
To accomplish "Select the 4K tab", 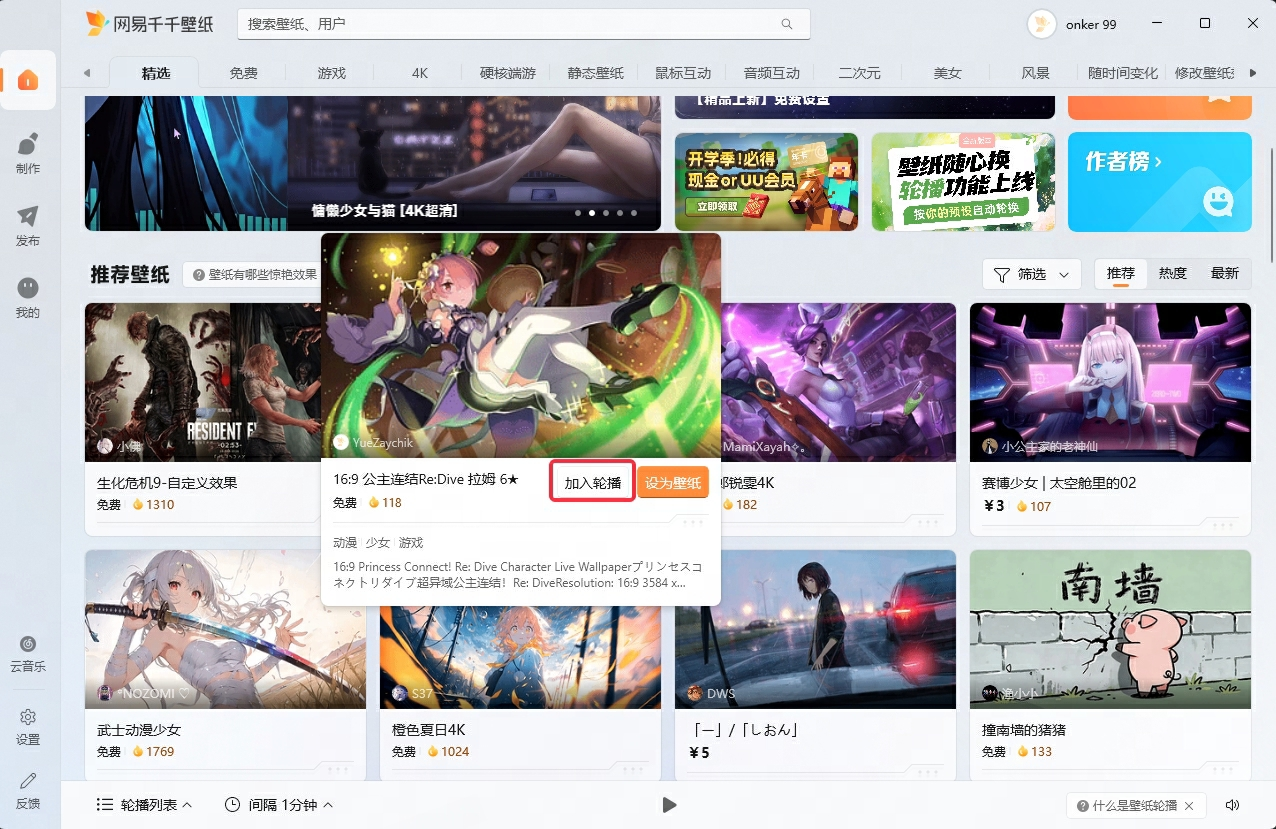I will coord(419,73).
